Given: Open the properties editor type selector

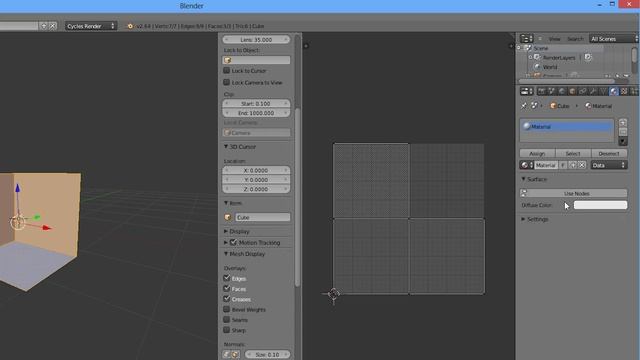Looking at the screenshot, I should pos(527,91).
